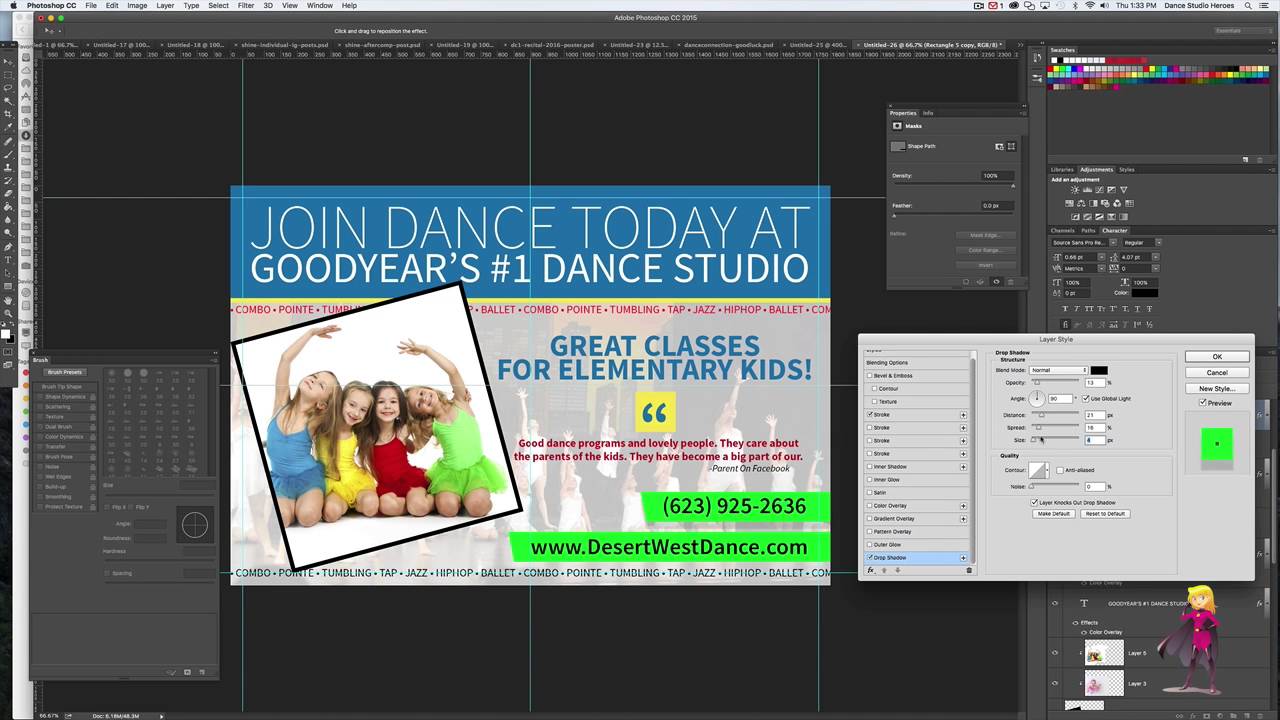Open the Filter menu

point(245,5)
